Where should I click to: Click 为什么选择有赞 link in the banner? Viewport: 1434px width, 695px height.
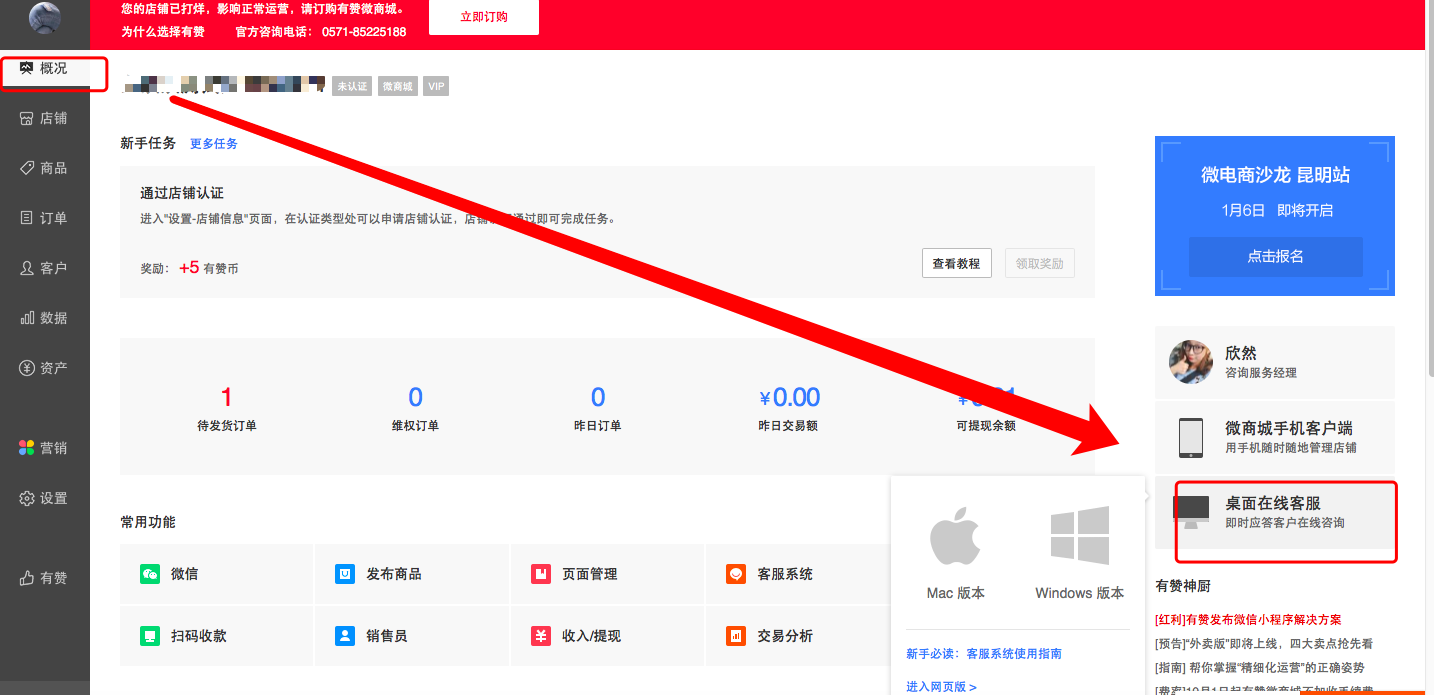pos(163,32)
